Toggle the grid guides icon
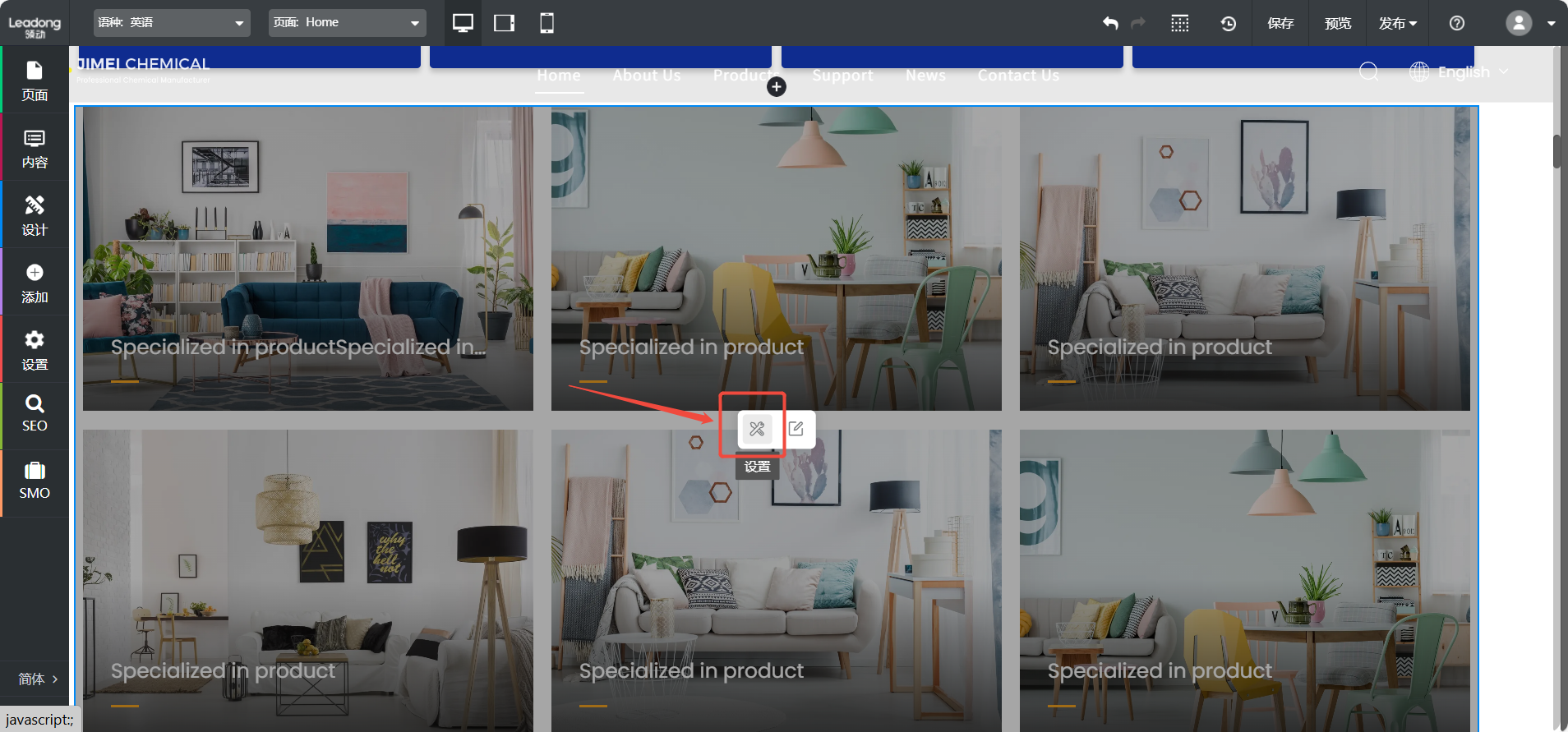1568x732 pixels. 1179,23
